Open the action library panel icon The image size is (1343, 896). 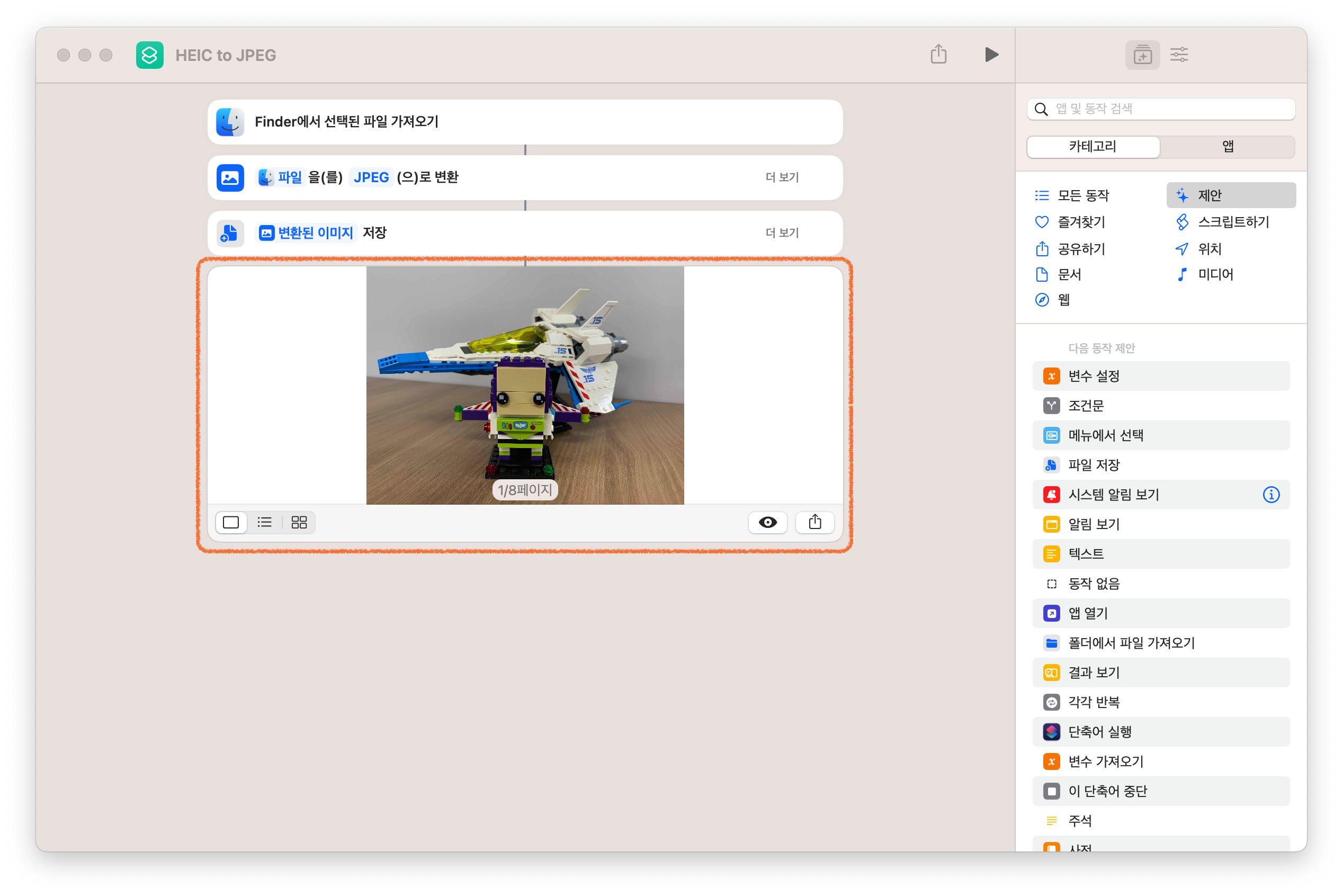[x=1142, y=56]
